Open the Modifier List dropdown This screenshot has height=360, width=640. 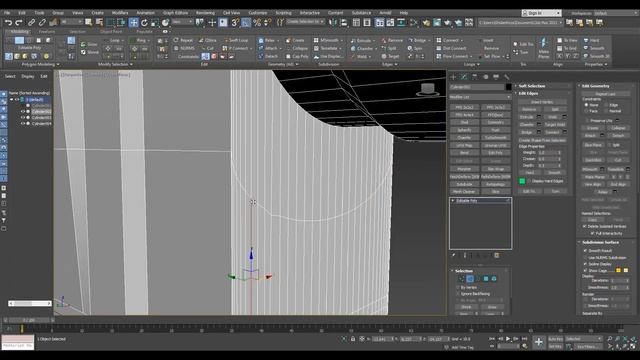[x=480, y=97]
